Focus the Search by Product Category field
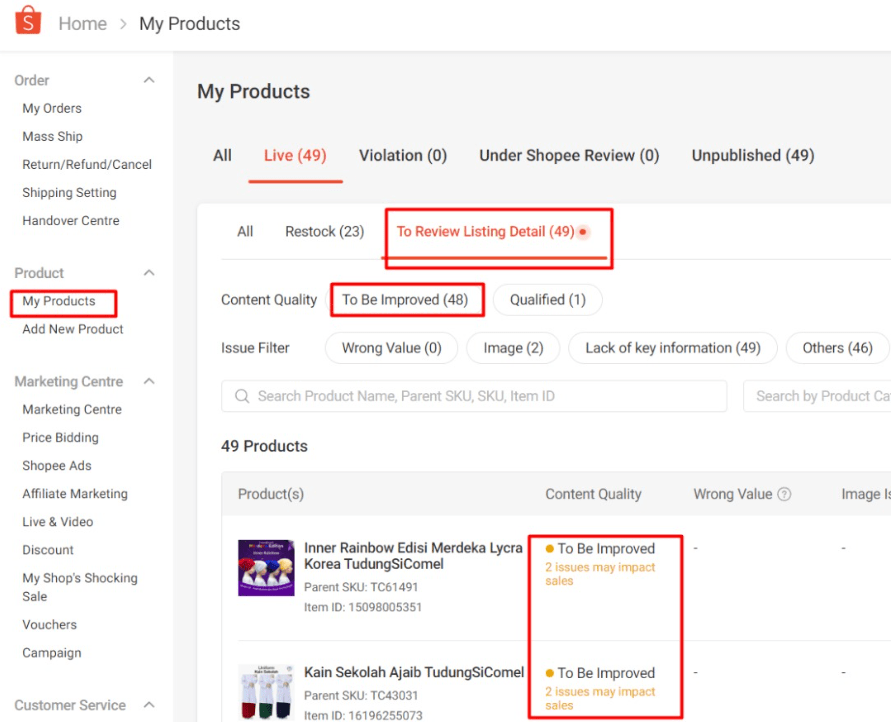The width and height of the screenshot is (891, 722). 817,396
